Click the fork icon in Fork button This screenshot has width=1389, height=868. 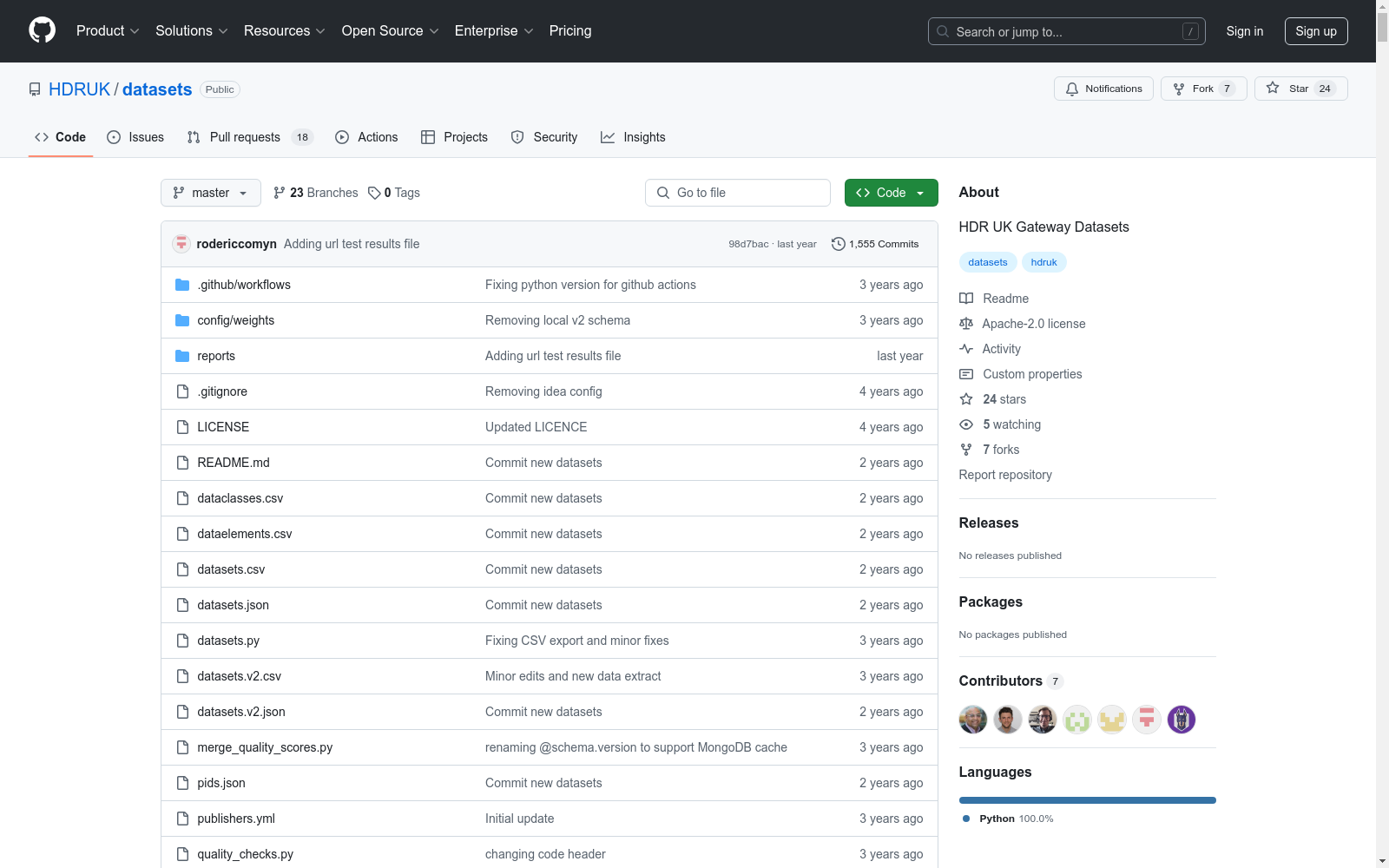[x=1179, y=89]
